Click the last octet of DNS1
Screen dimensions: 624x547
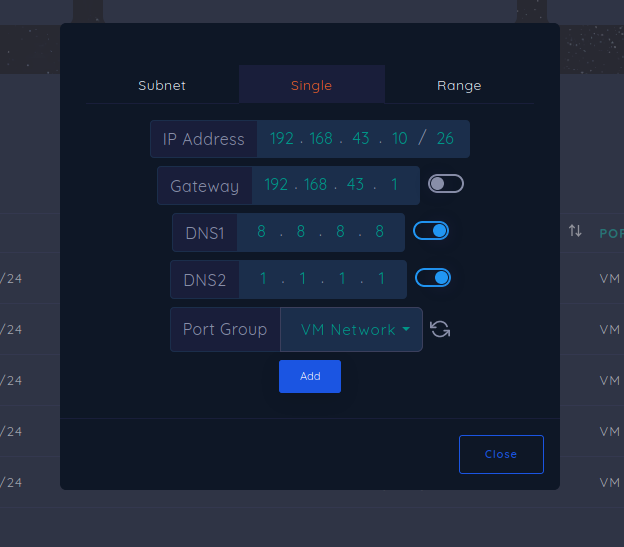coord(380,232)
